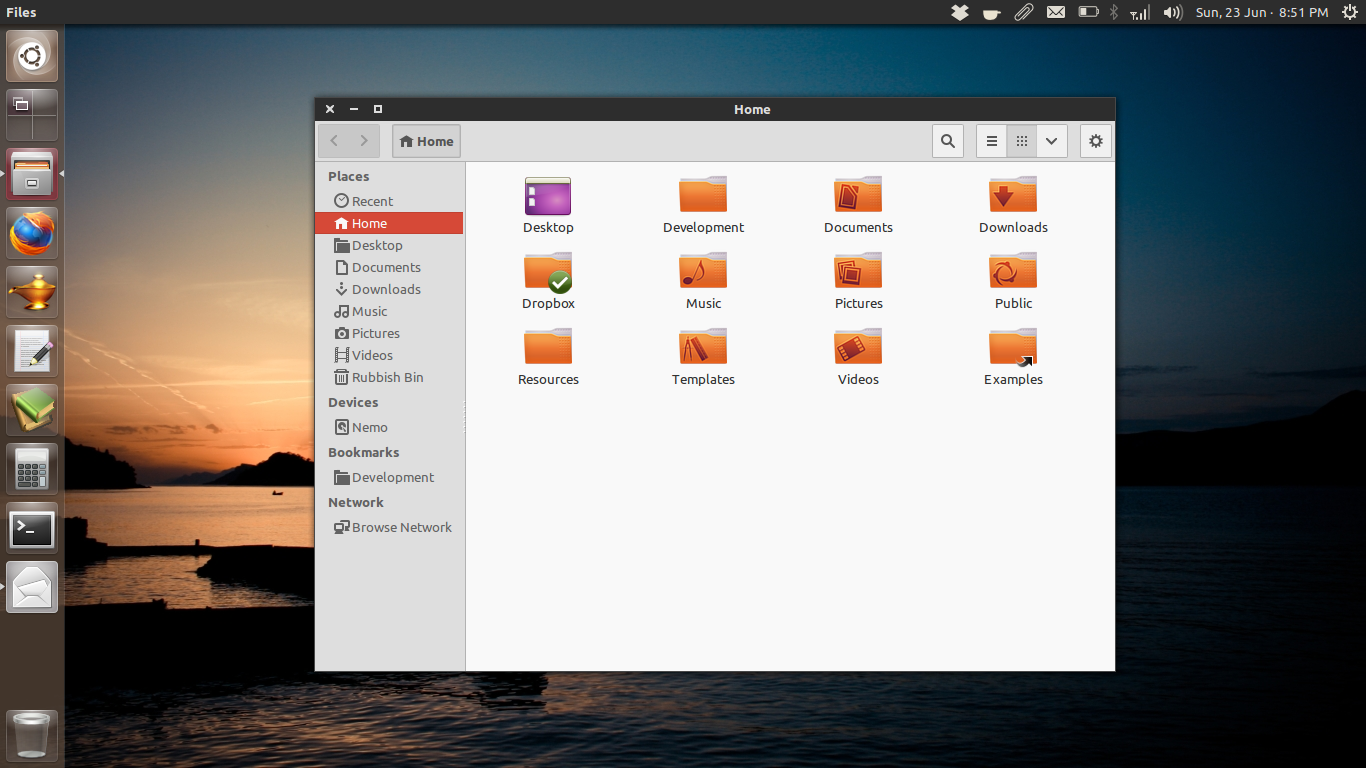Open the clock showing Sun, 23 Jun

click(1262, 12)
